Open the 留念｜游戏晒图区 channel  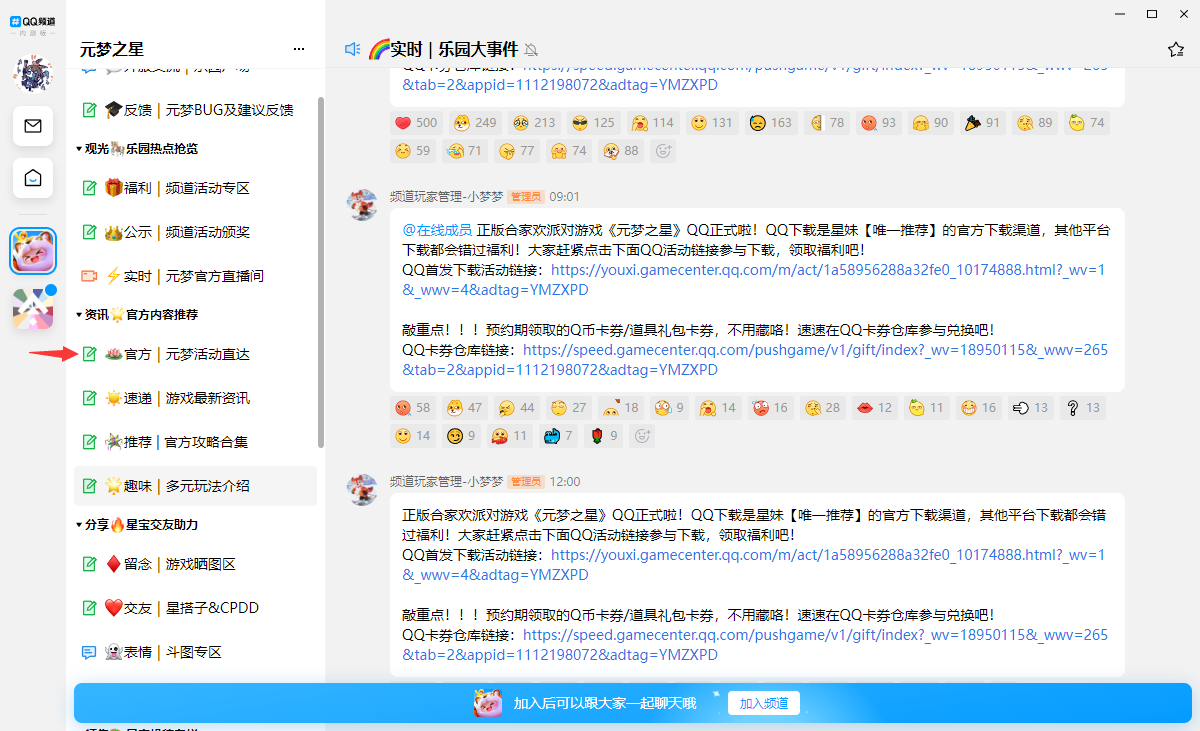[x=195, y=564]
